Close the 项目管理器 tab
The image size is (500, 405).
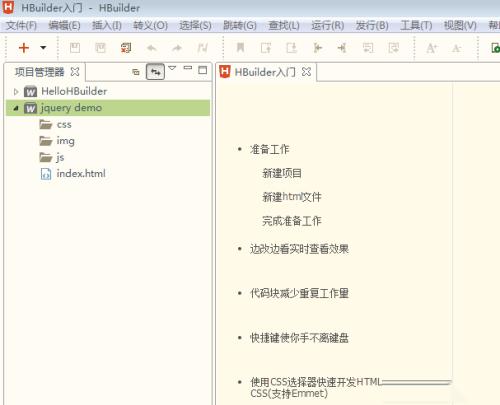(75, 72)
